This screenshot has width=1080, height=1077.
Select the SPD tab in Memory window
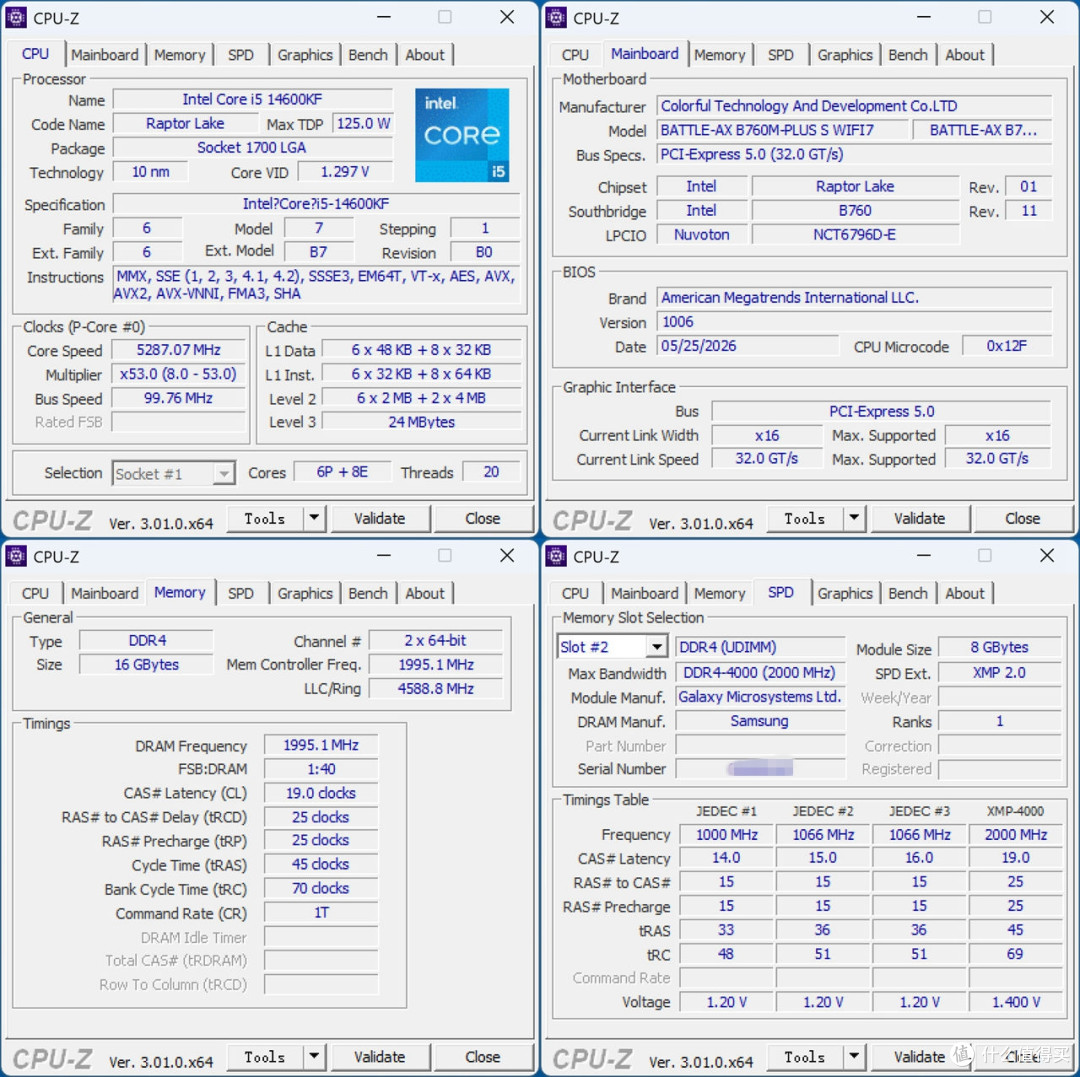coord(240,593)
